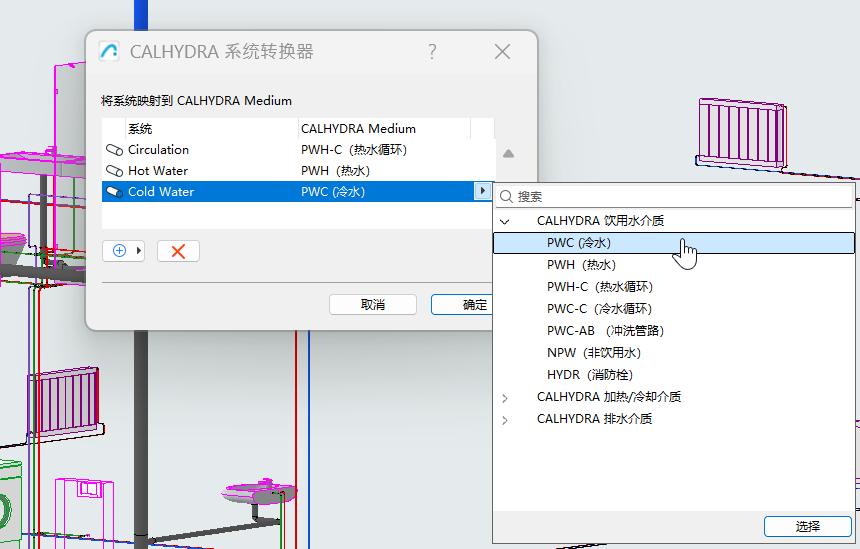Select the Hot Water system row
The height and width of the screenshot is (549, 860).
(x=298, y=171)
